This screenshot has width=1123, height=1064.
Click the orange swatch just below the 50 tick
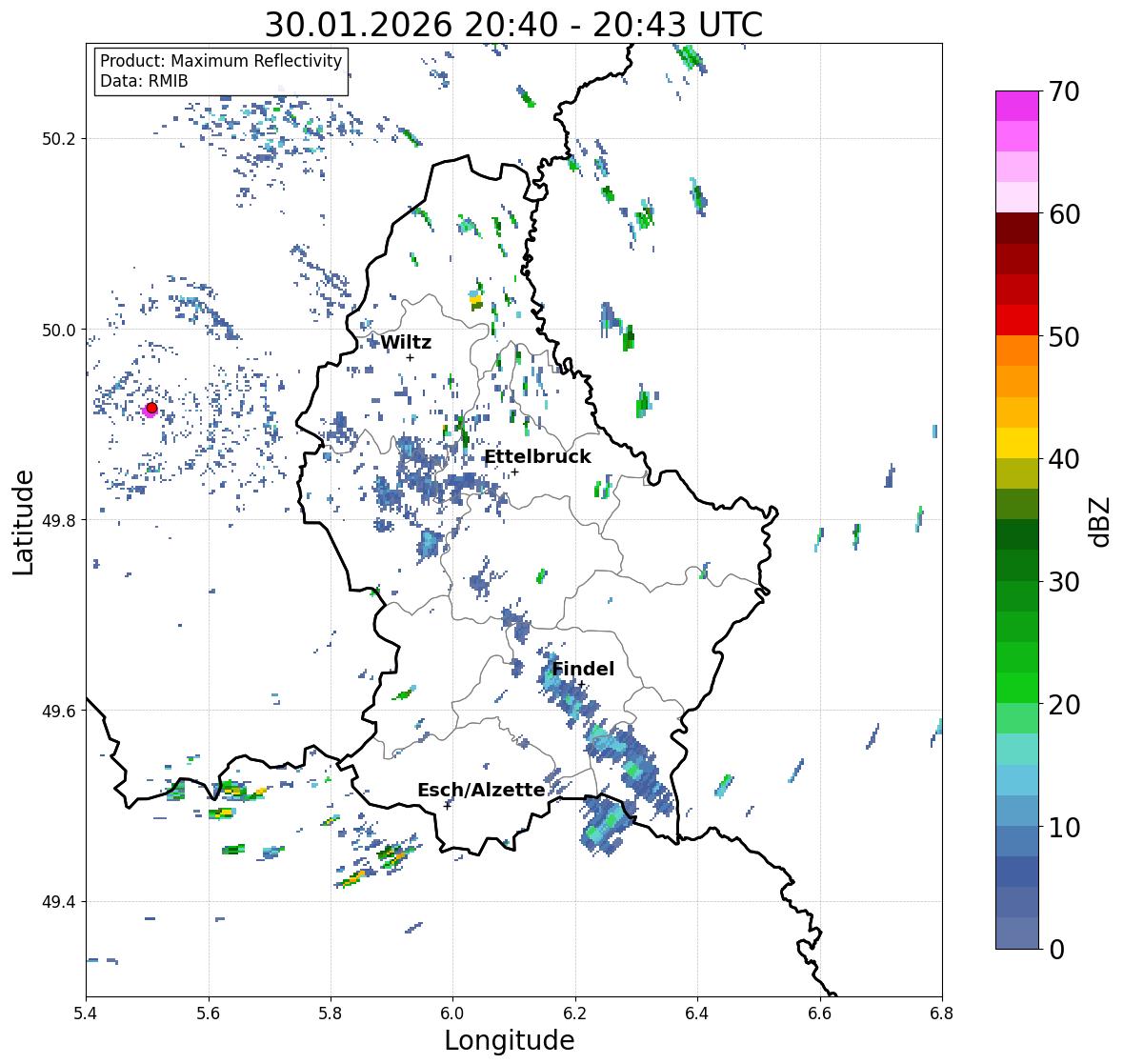tap(1017, 351)
